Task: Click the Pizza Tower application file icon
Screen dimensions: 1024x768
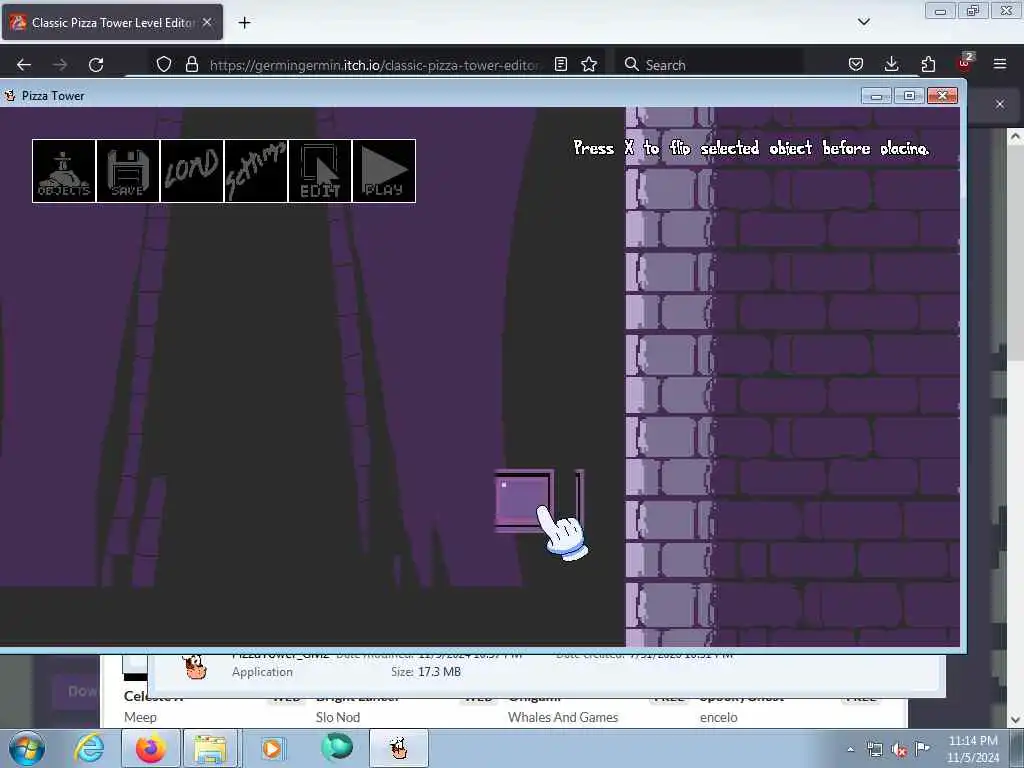Action: pos(195,667)
